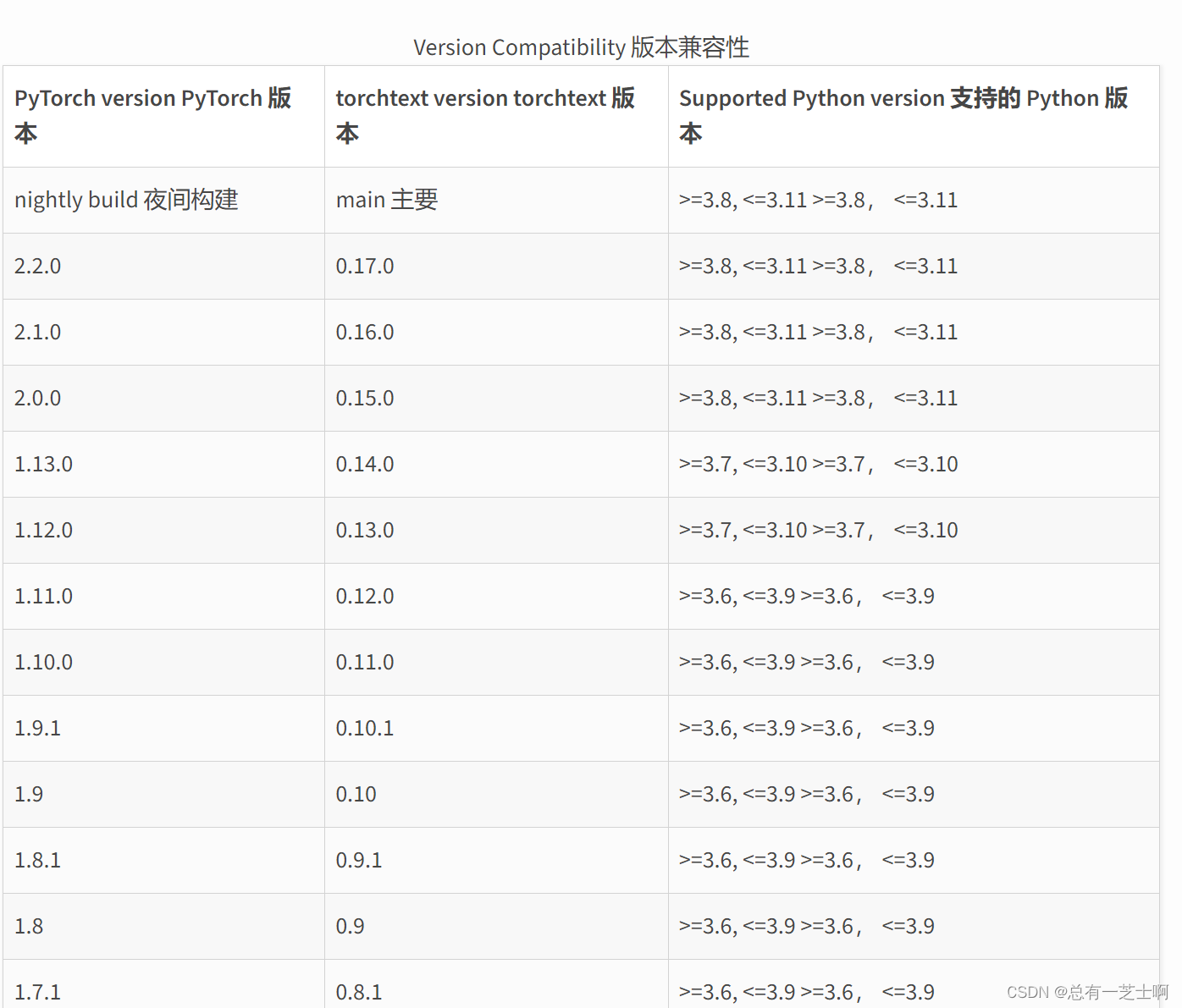Viewport: 1182px width, 1008px height.
Task: Click the Python version cell in the 1.7.1 row
Action: click(914, 984)
